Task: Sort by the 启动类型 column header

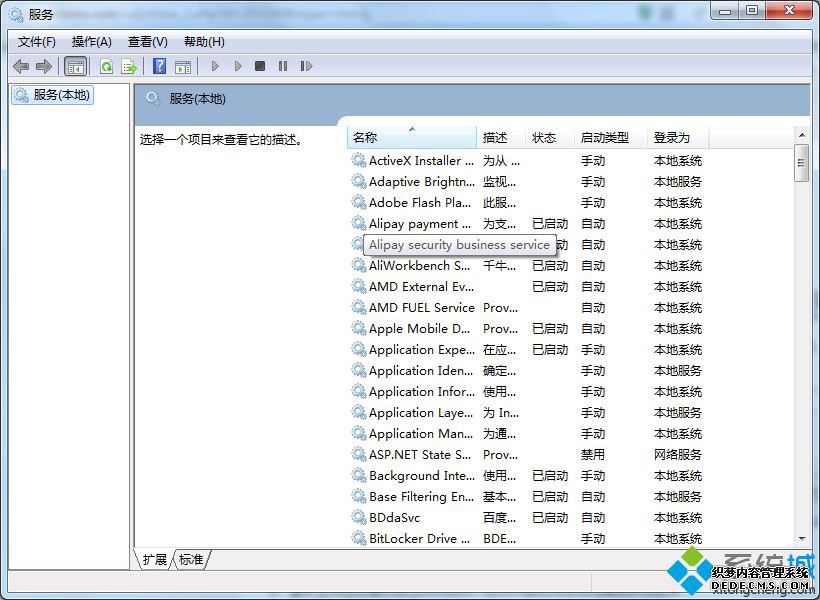Action: coord(610,138)
